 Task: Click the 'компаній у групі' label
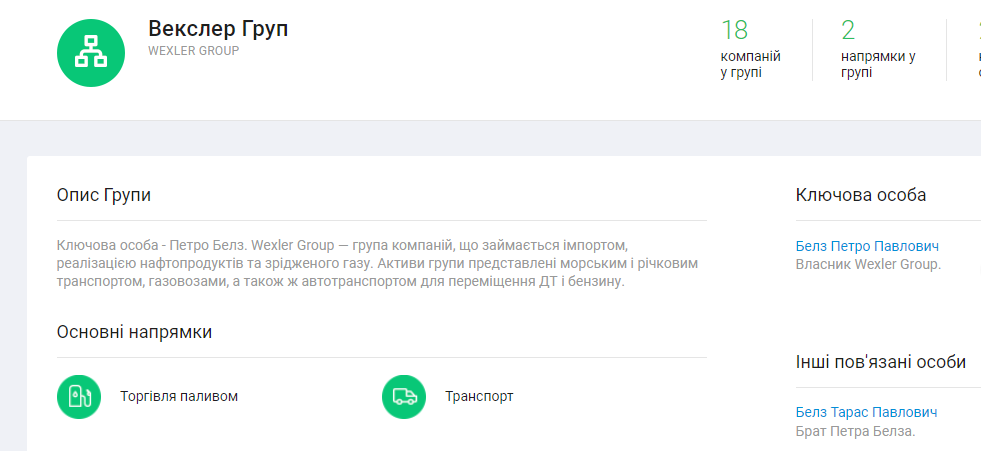[x=750, y=64]
